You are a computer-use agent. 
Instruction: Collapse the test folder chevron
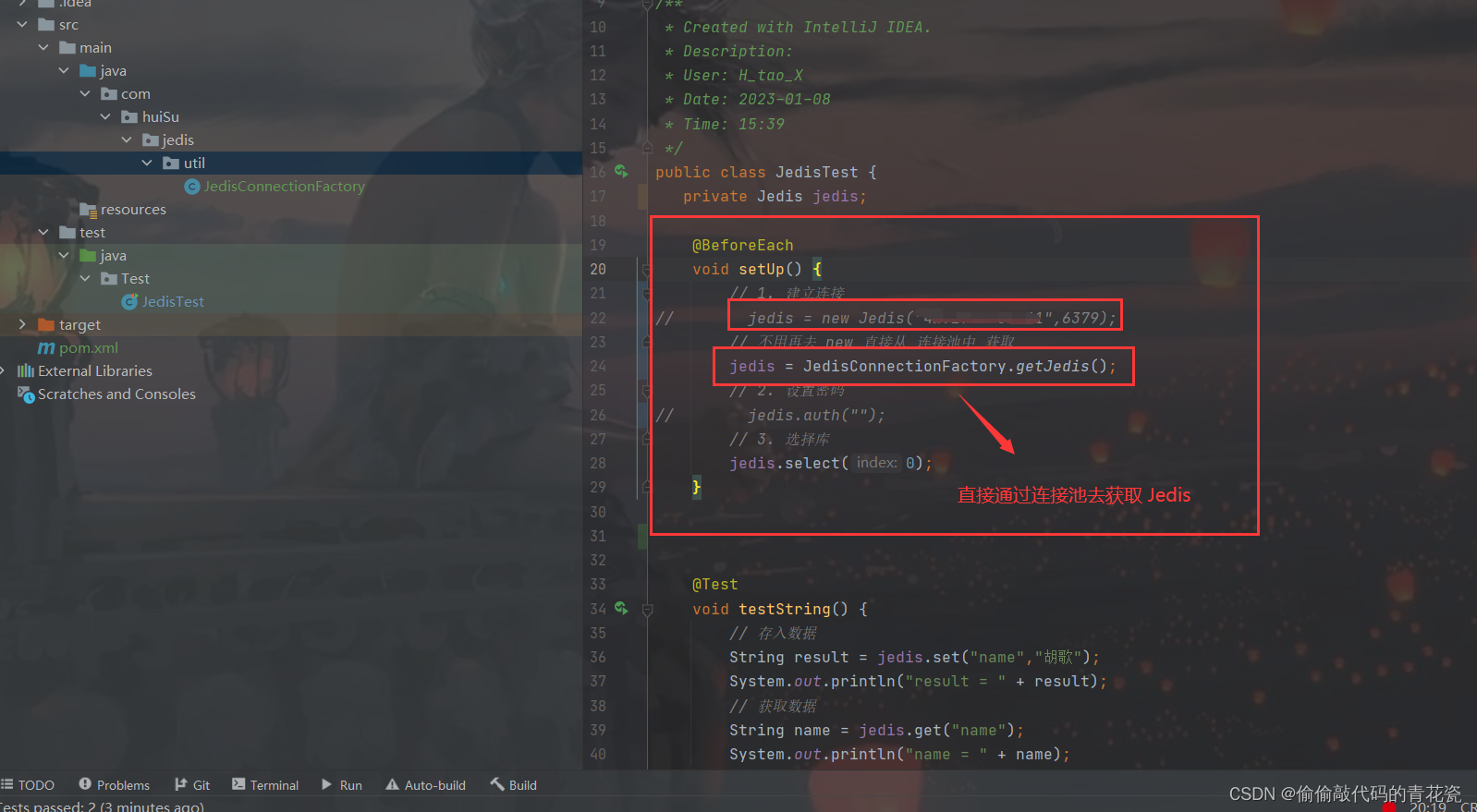pyautogui.click(x=43, y=232)
